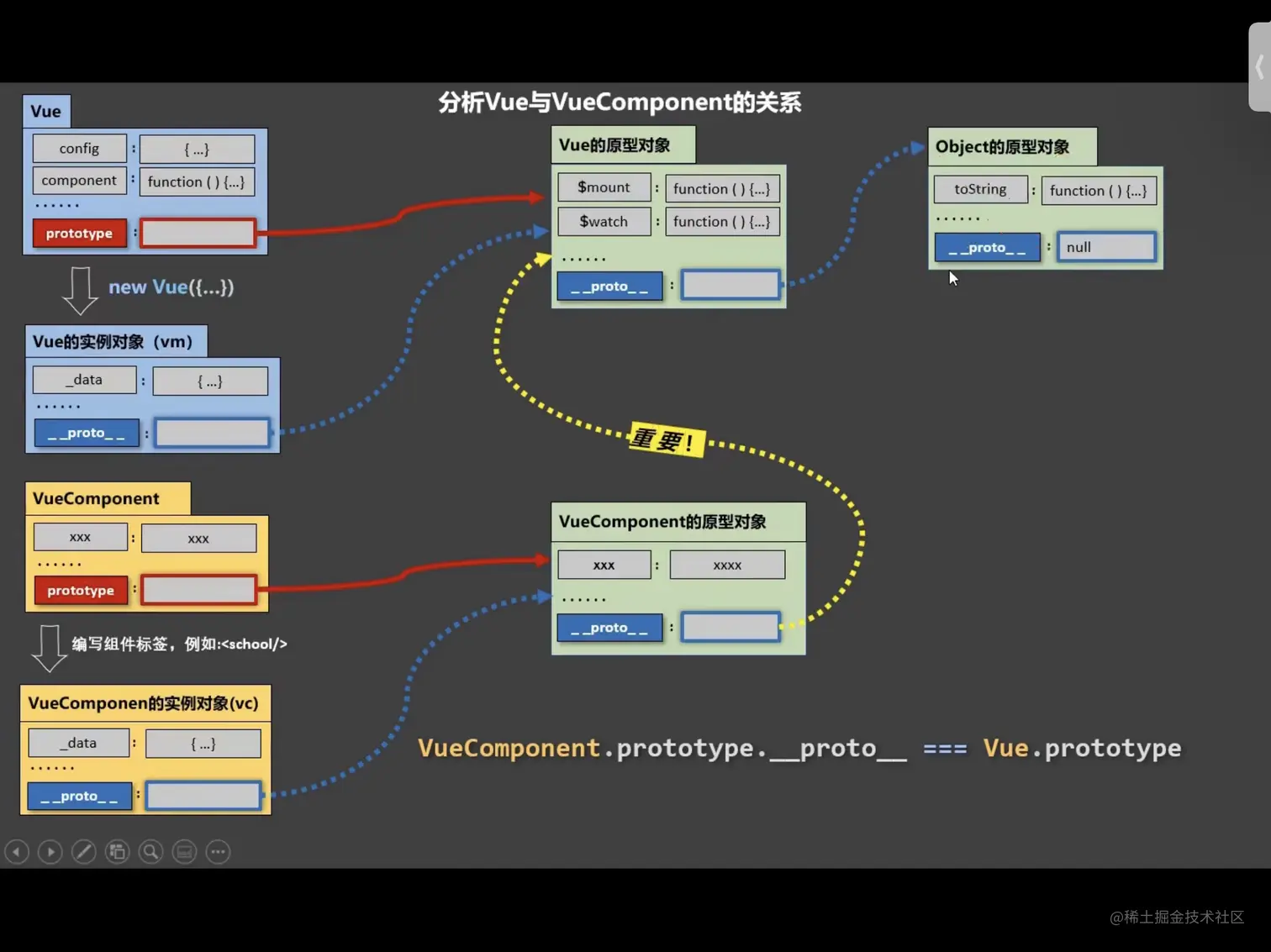Click the previous slide arrow icon
The height and width of the screenshot is (952, 1271).
(17, 851)
